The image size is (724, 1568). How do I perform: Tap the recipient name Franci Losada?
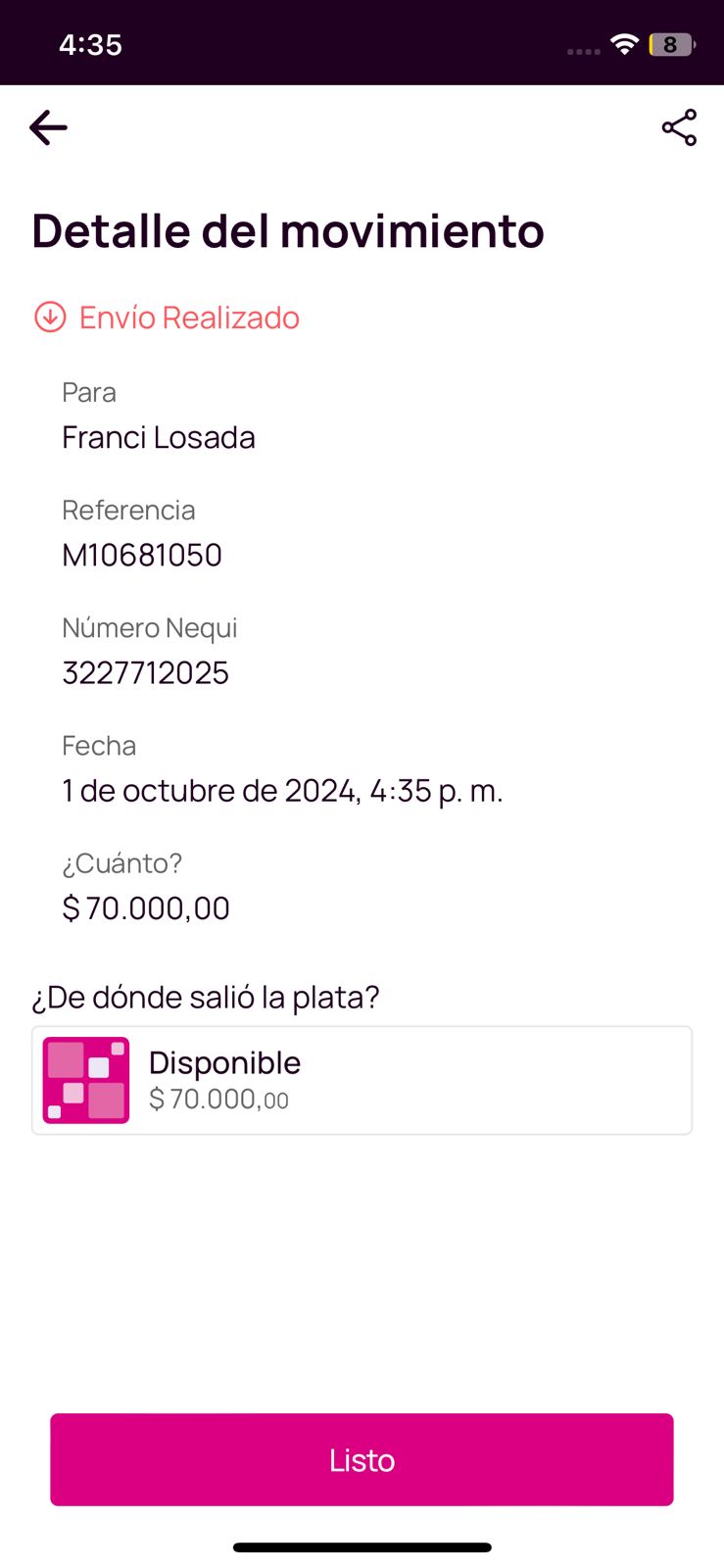[x=159, y=437]
